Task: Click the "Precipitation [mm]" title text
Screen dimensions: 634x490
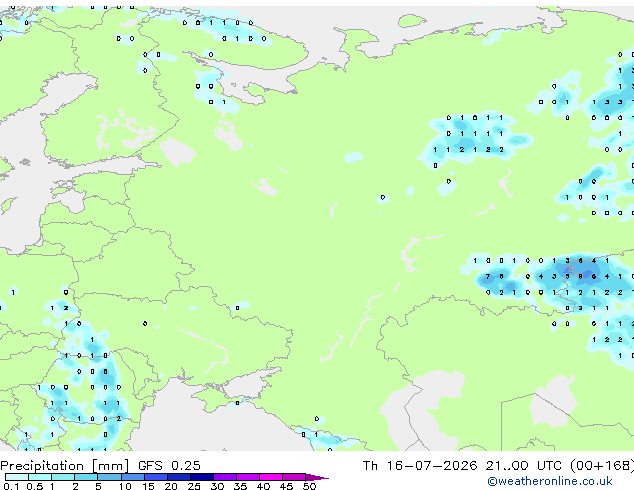Action: coord(65,466)
